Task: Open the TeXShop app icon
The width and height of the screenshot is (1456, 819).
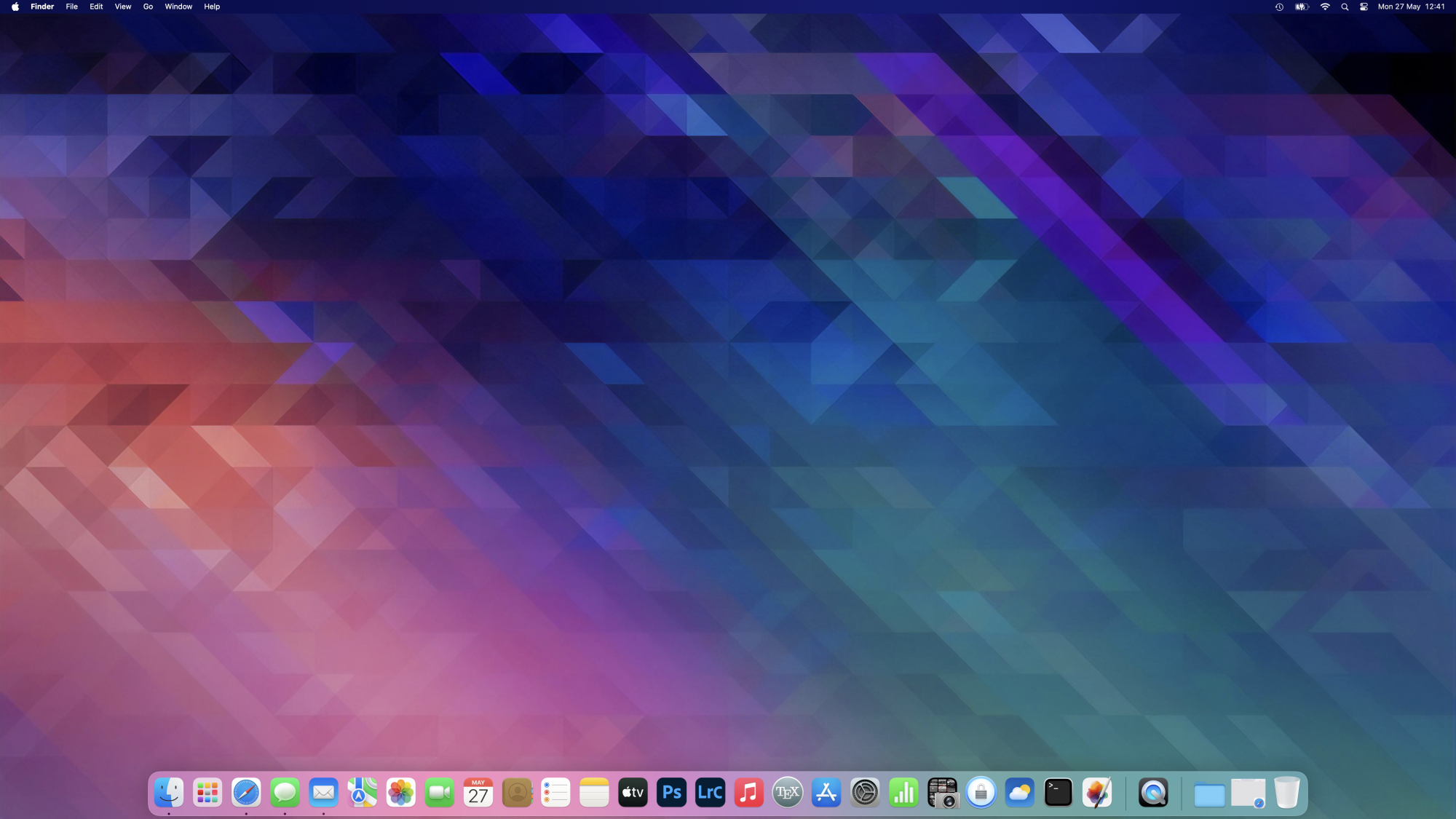Action: (787, 793)
